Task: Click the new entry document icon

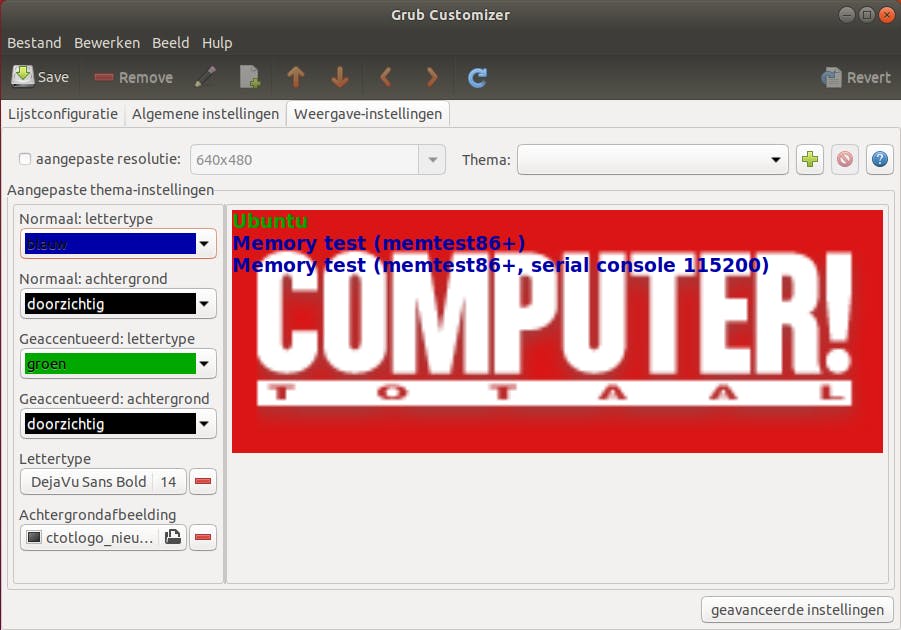Action: pyautogui.click(x=249, y=77)
